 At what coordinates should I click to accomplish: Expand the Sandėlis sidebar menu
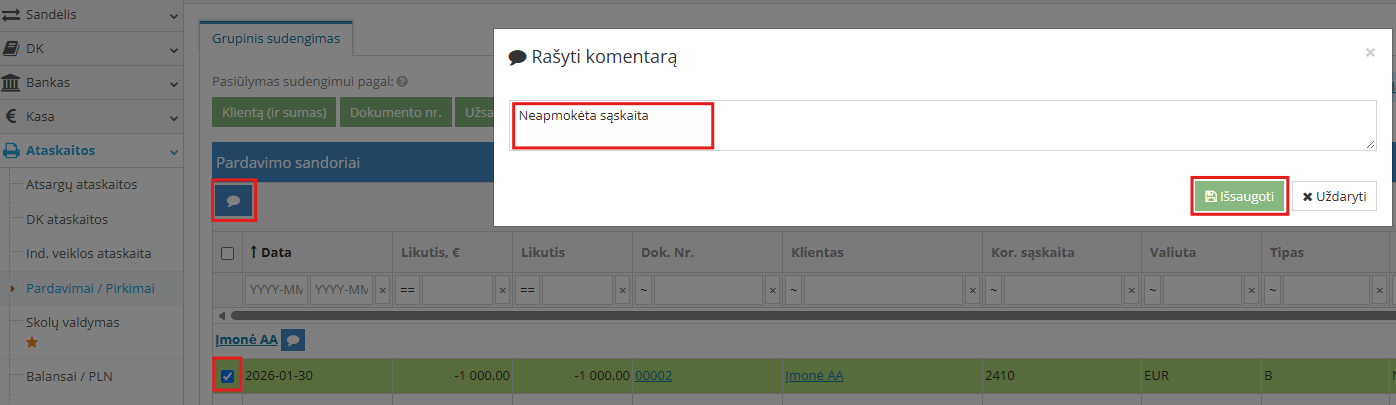(174, 16)
